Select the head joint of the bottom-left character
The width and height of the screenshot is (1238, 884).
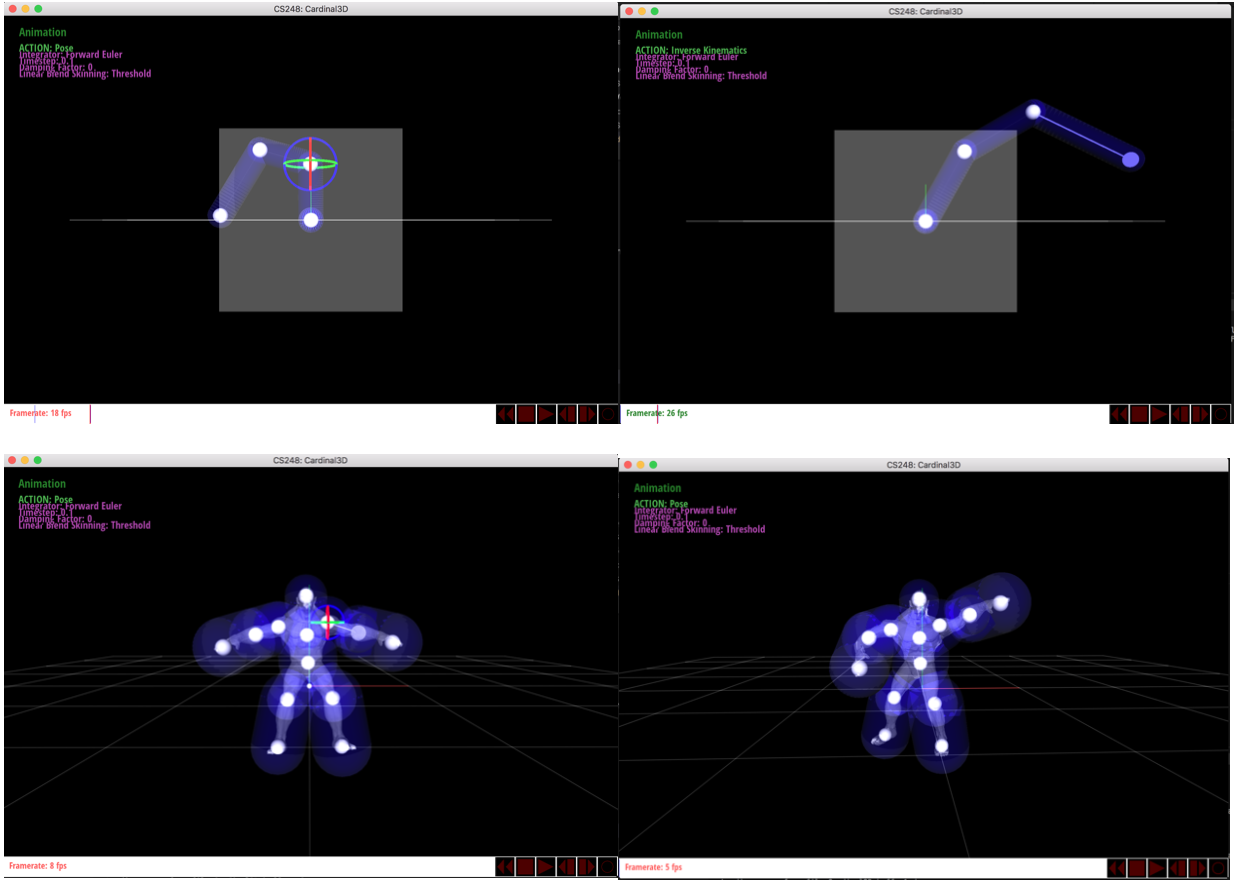point(306,596)
